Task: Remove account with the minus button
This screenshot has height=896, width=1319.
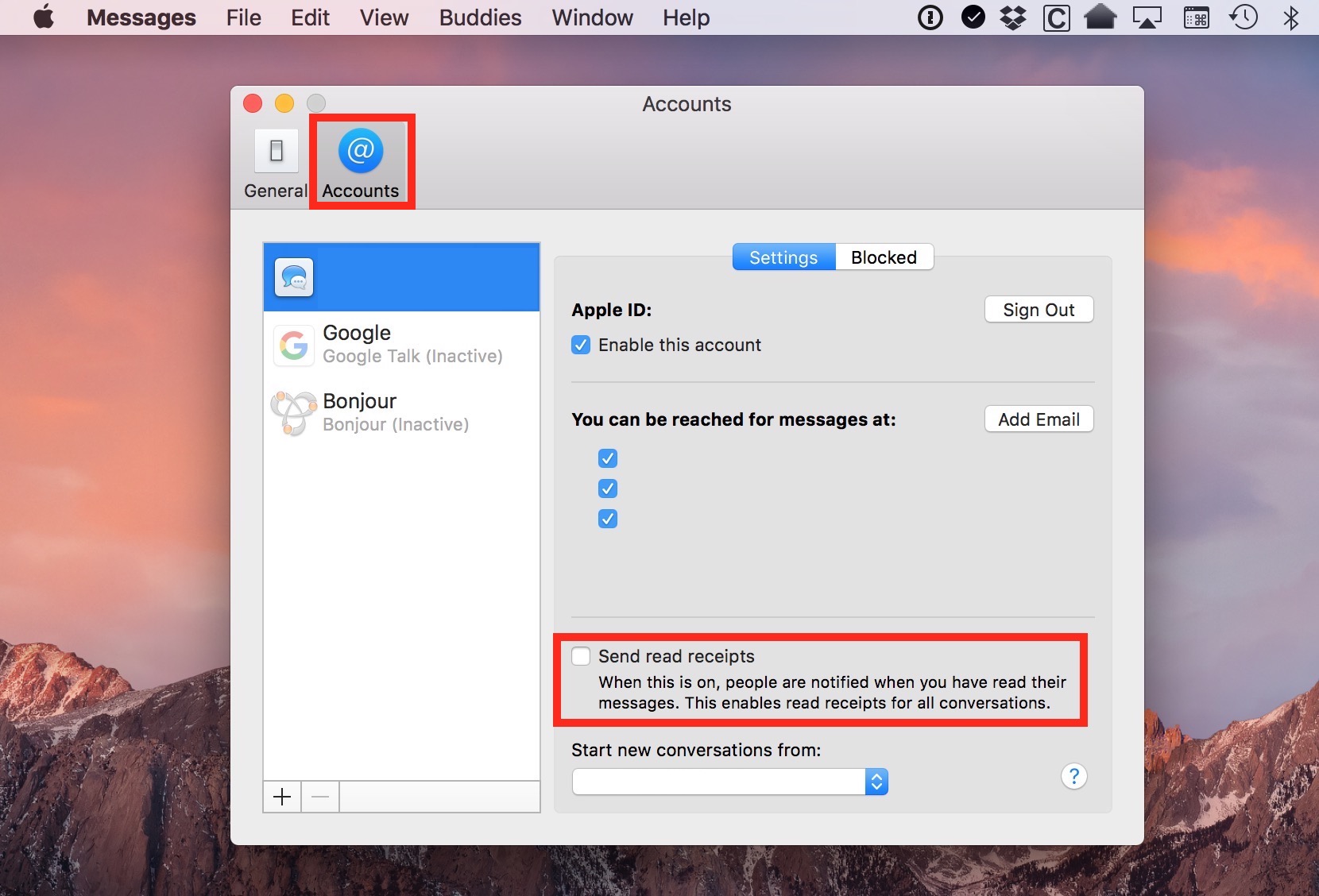Action: (x=320, y=797)
